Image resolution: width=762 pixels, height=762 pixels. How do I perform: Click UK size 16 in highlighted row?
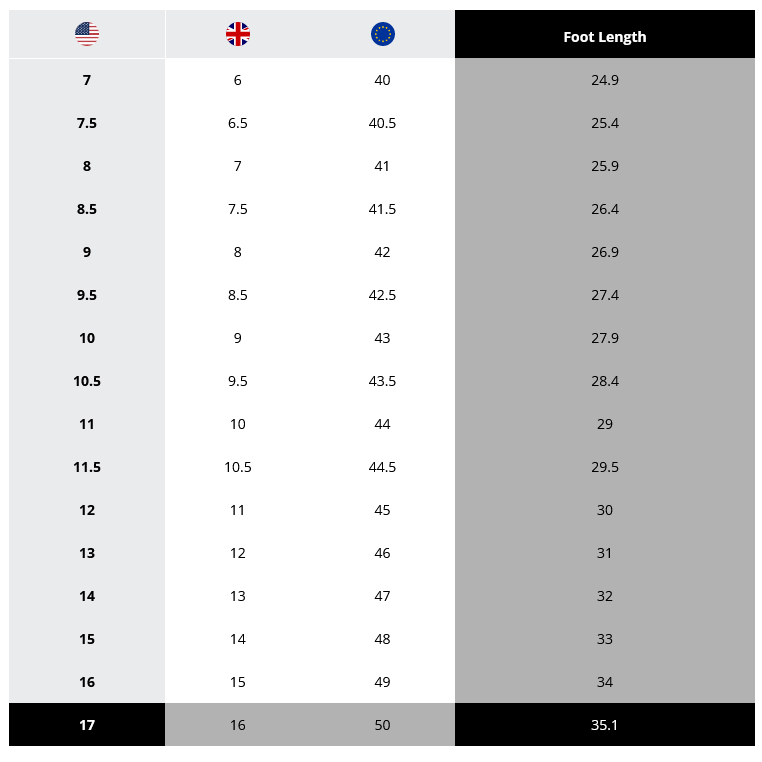238,725
